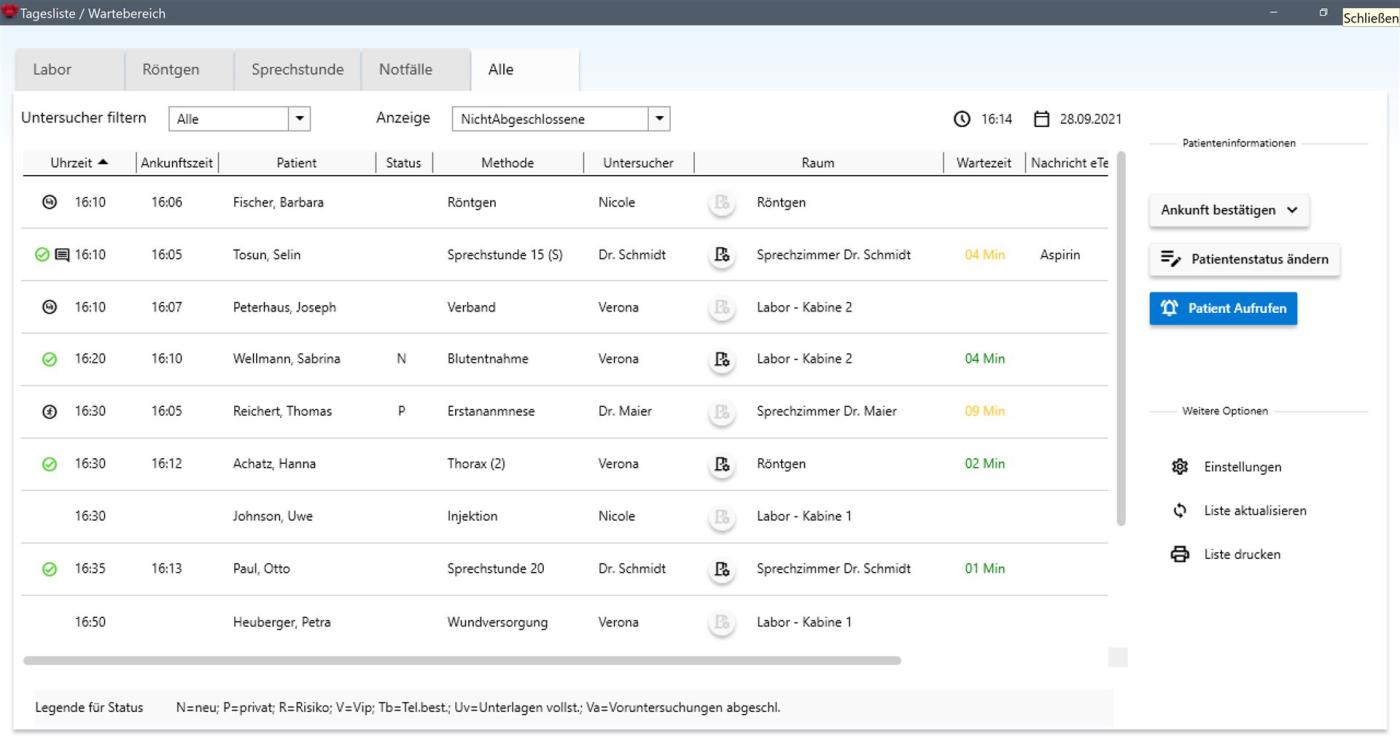This screenshot has height=742, width=1400.
Task: Click the Aspirin message cell
Action: click(1060, 255)
